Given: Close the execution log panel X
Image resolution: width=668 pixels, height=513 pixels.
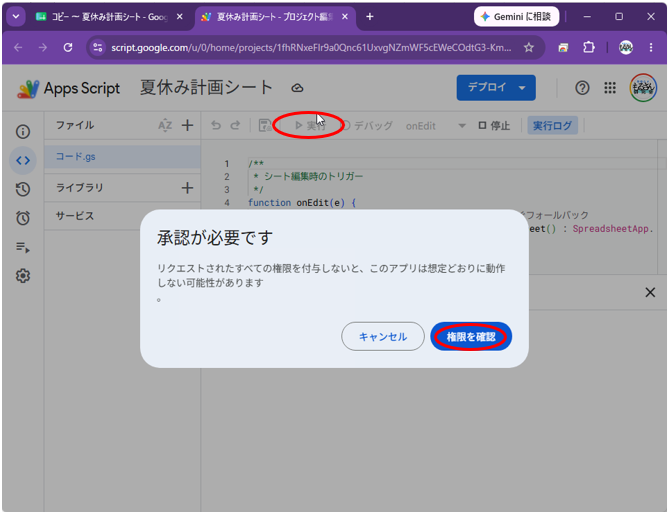Looking at the screenshot, I should [650, 292].
